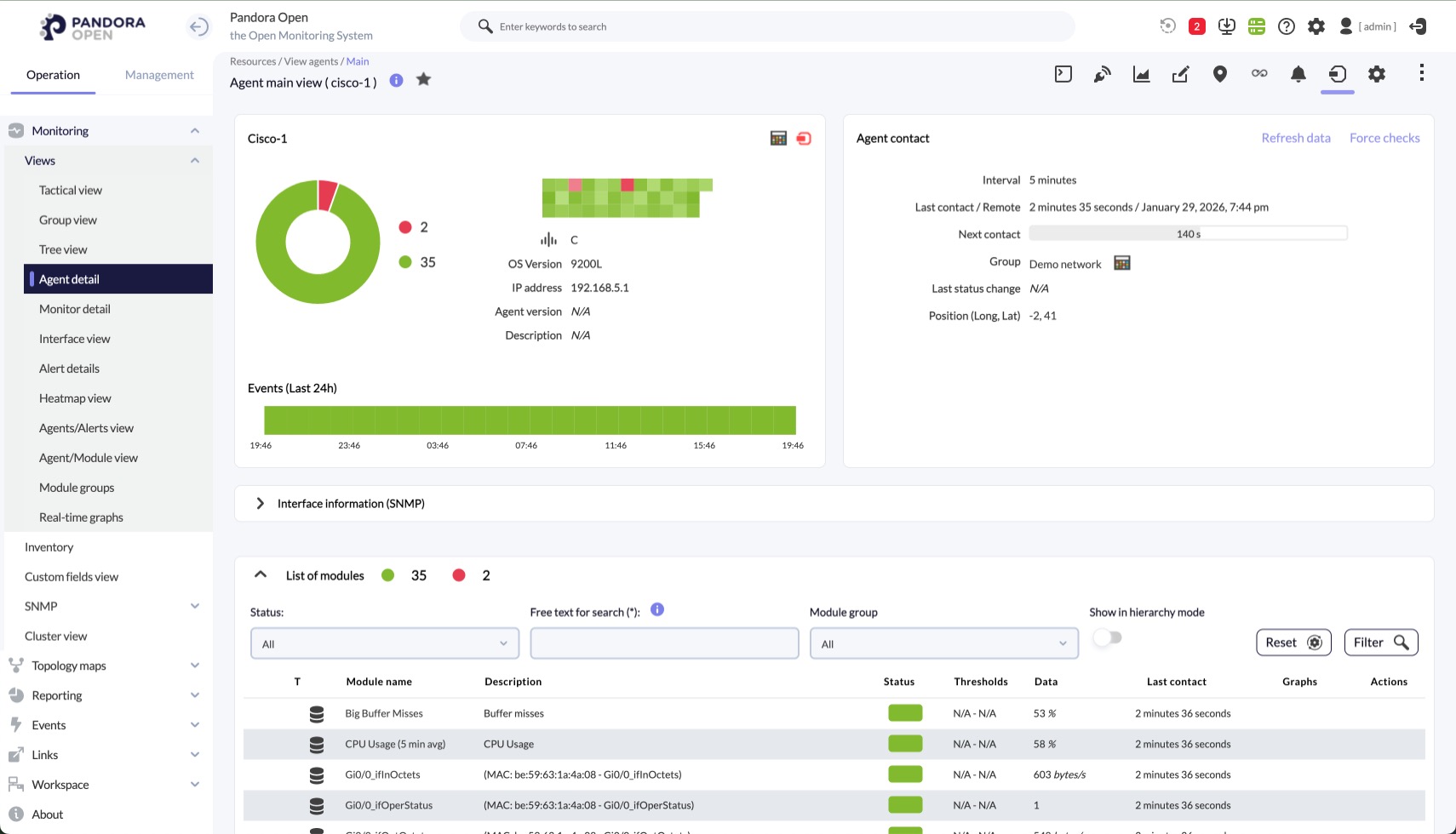Select Tactical view in the sidebar
This screenshot has height=834, width=1456.
(x=71, y=191)
